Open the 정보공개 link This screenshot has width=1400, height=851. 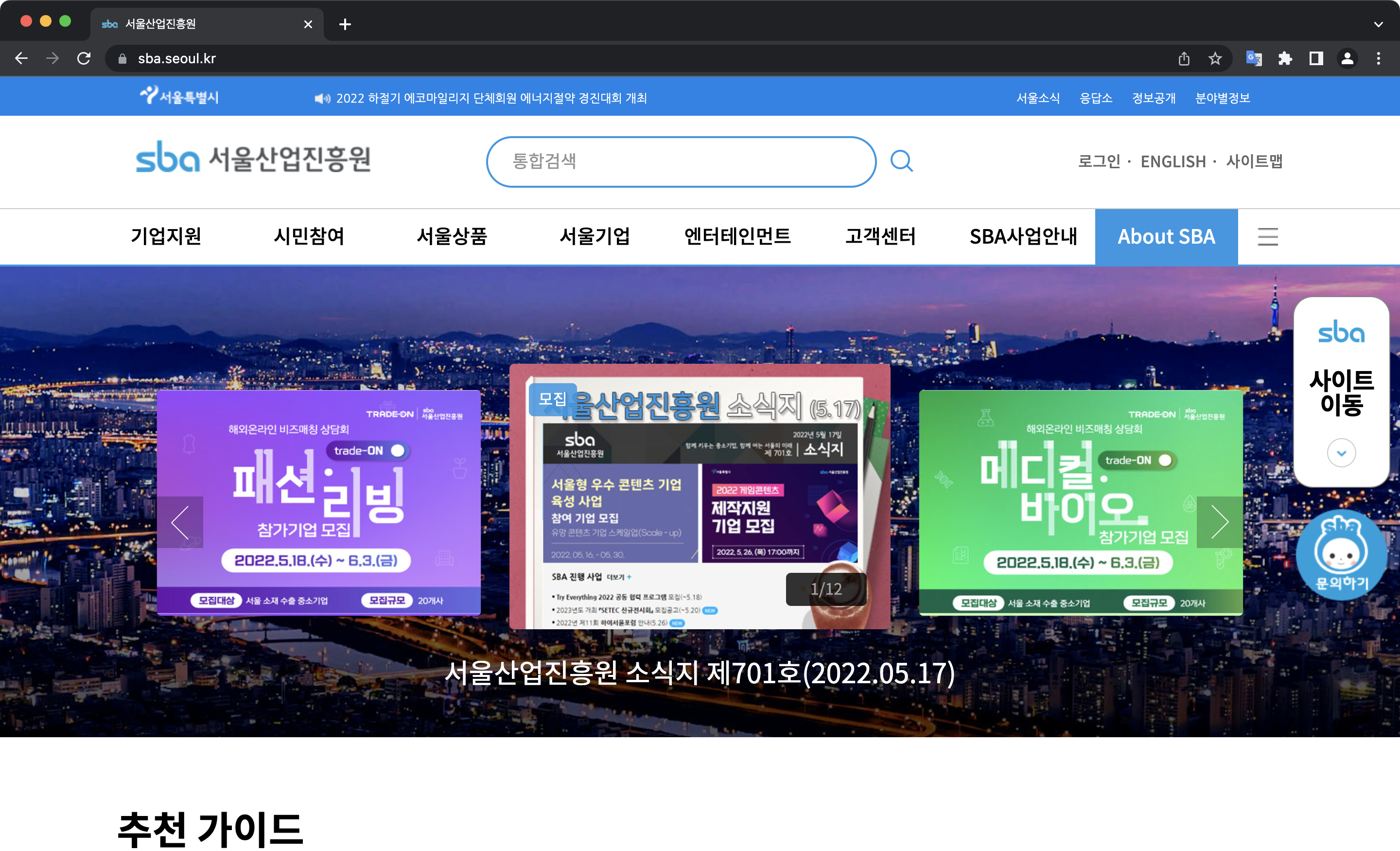[x=1154, y=98]
